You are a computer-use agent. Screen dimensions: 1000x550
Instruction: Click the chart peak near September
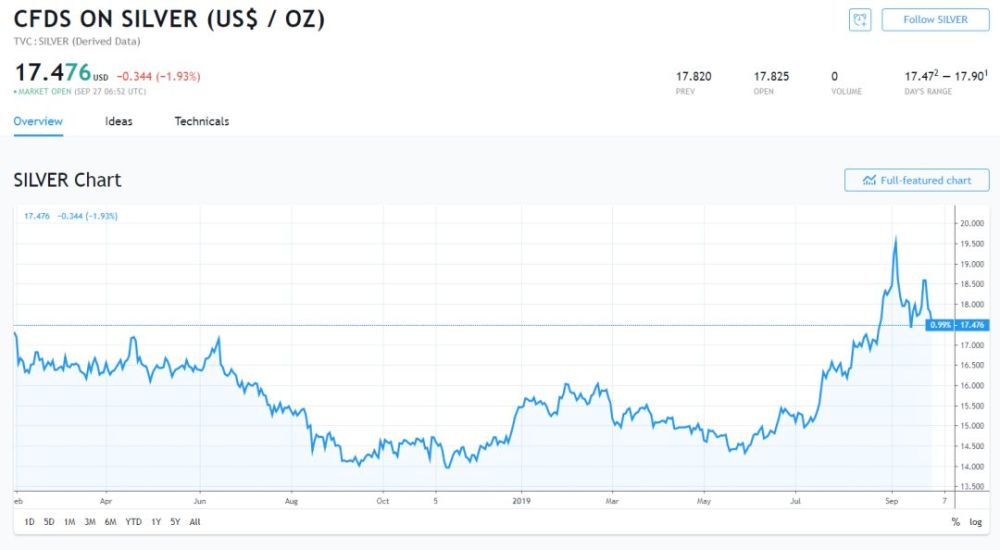[895, 238]
